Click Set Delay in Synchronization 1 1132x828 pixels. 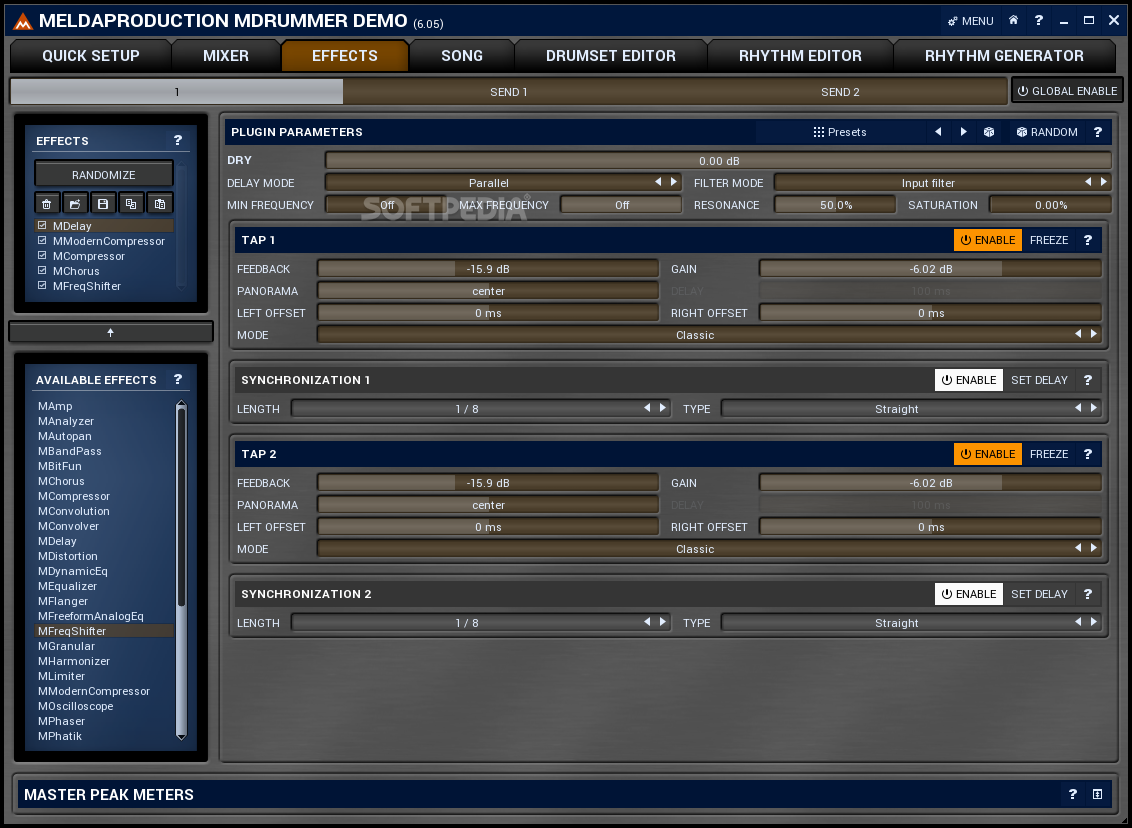pyautogui.click(x=1039, y=380)
